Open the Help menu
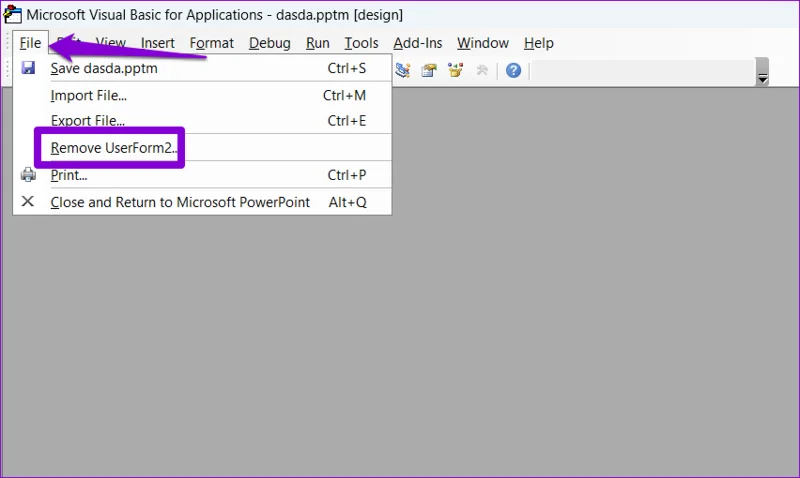 (538, 43)
